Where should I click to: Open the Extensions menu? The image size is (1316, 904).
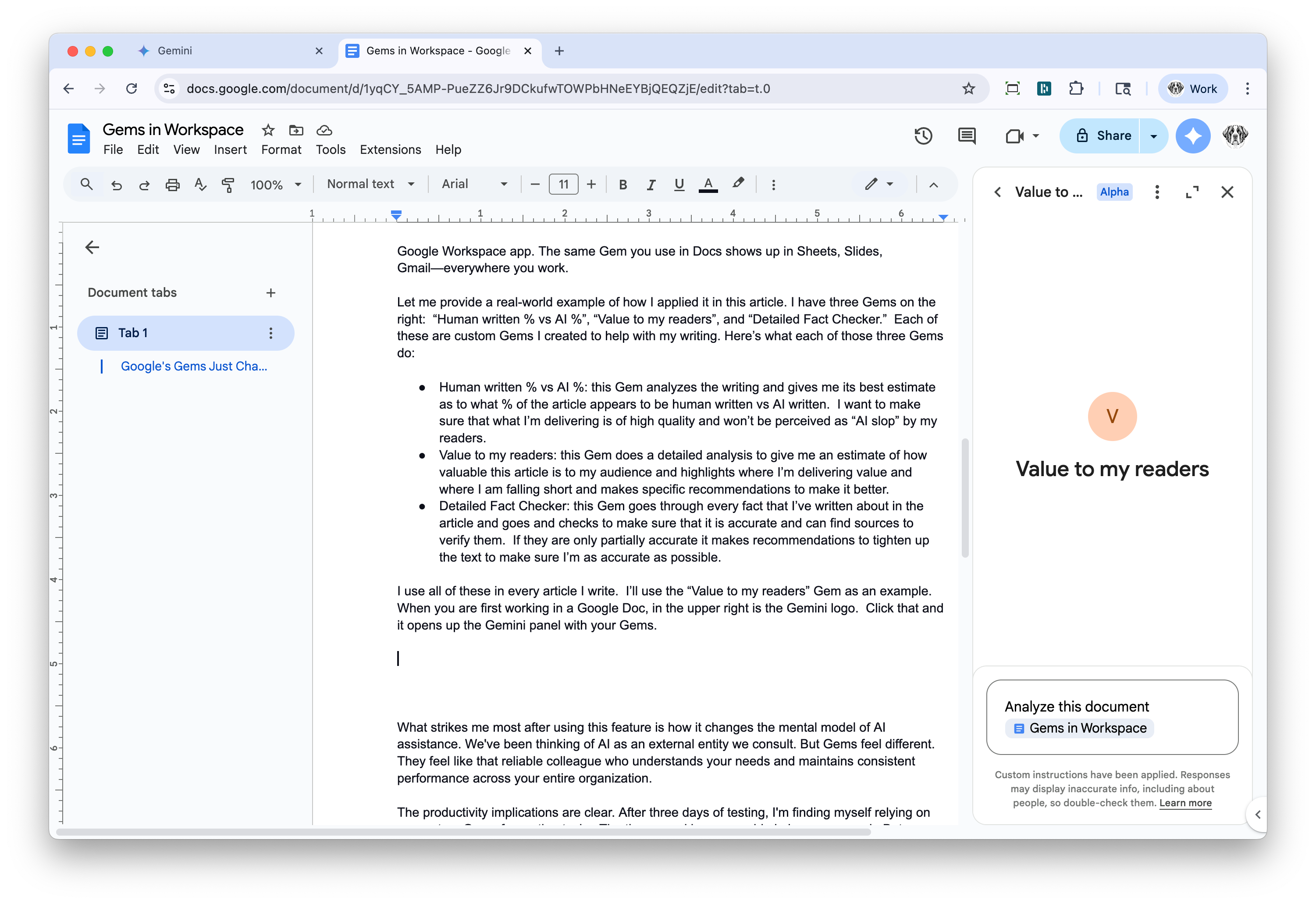point(390,149)
